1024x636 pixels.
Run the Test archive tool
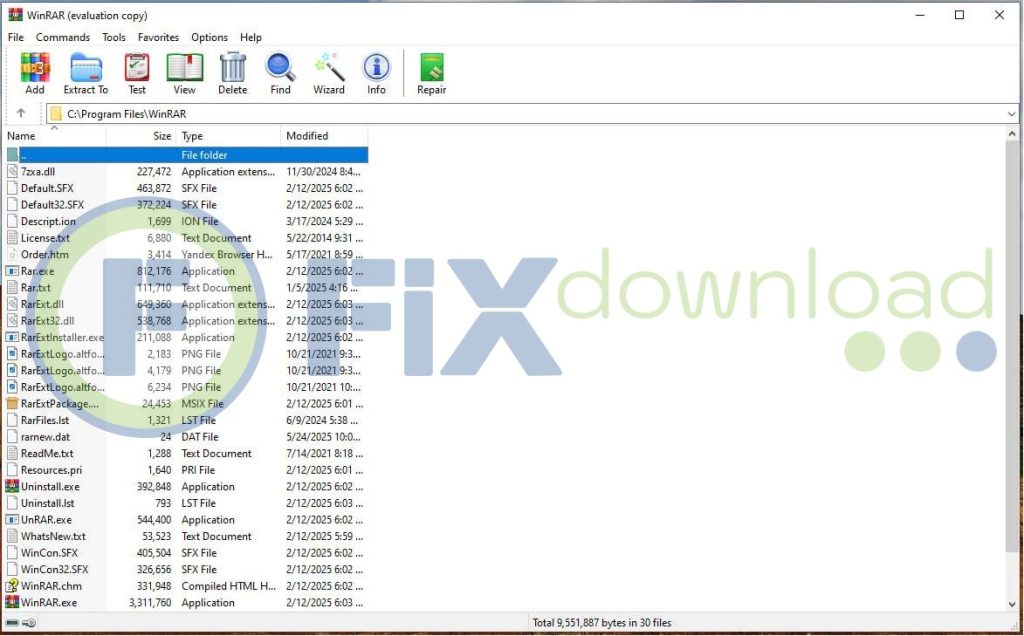pyautogui.click(x=137, y=73)
